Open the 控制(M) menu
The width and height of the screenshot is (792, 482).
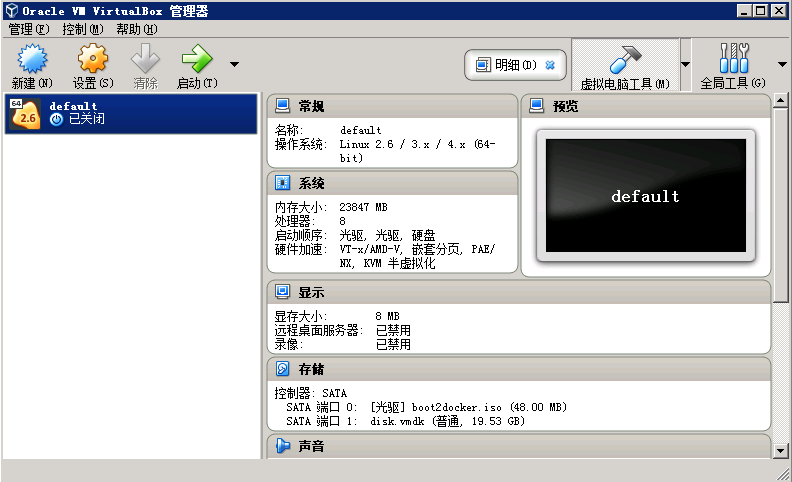pos(83,29)
